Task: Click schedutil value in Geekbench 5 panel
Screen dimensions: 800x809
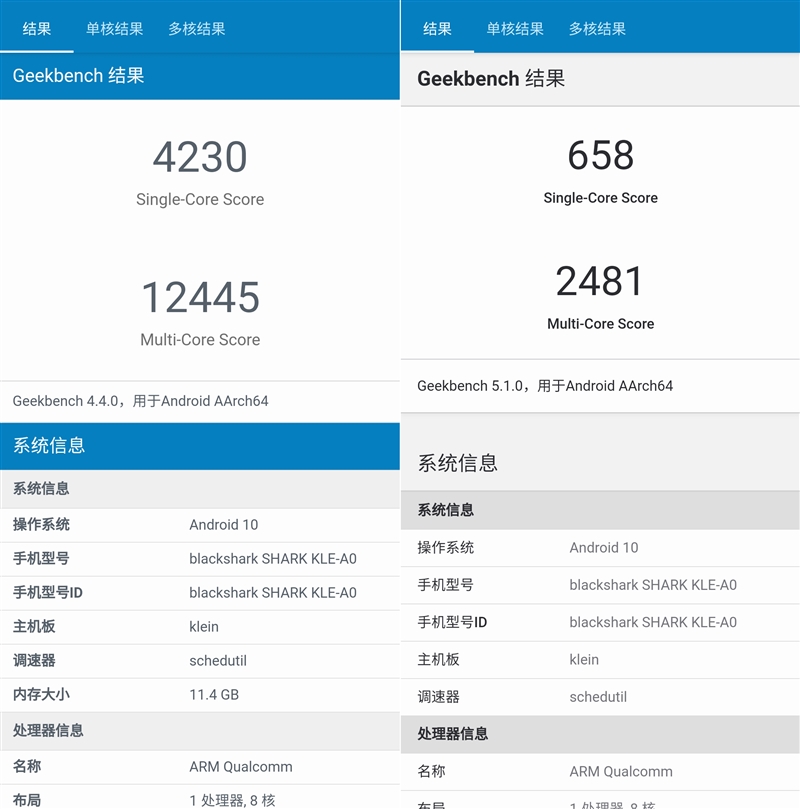Action: [x=598, y=697]
